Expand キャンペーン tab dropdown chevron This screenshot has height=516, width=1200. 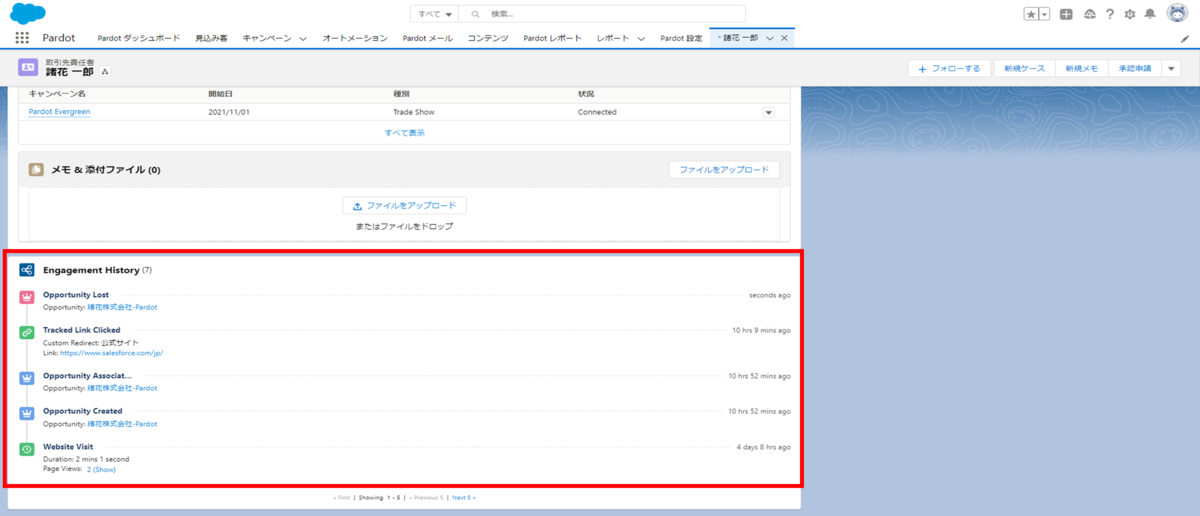click(303, 38)
